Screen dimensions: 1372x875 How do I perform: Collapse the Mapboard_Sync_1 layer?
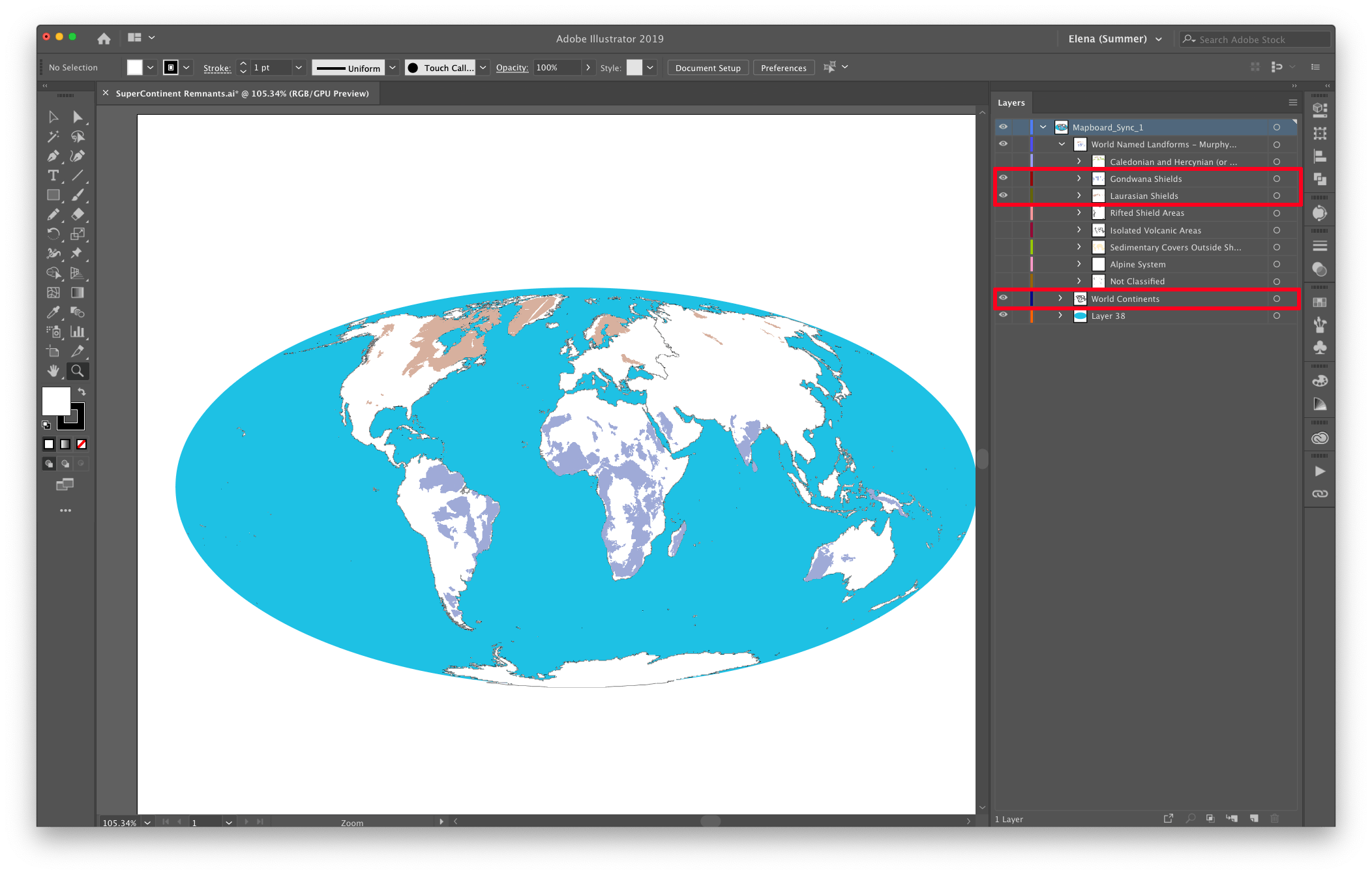(1043, 127)
